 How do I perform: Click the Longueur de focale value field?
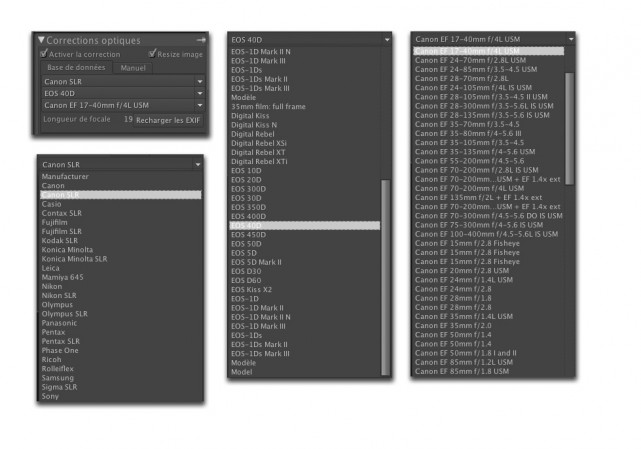128,119
